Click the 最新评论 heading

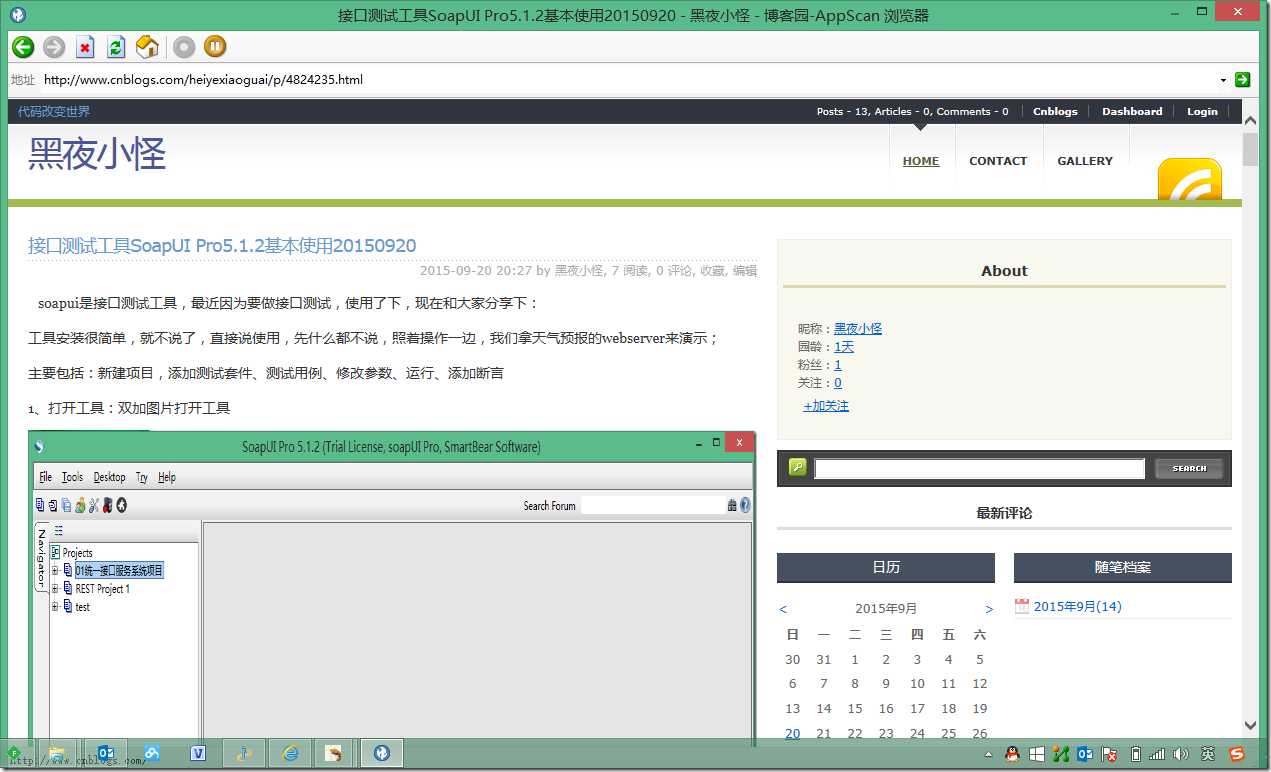pos(1004,513)
